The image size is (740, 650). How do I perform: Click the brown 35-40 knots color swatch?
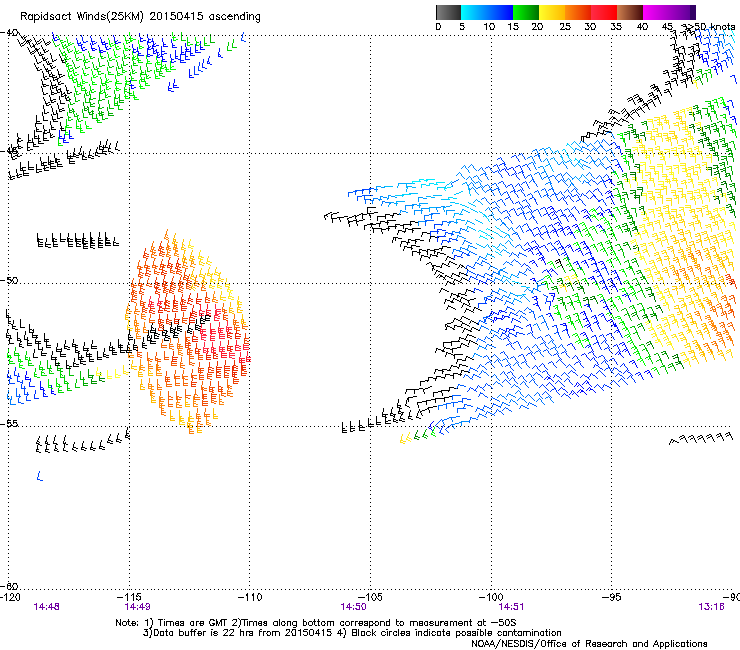(630, 12)
